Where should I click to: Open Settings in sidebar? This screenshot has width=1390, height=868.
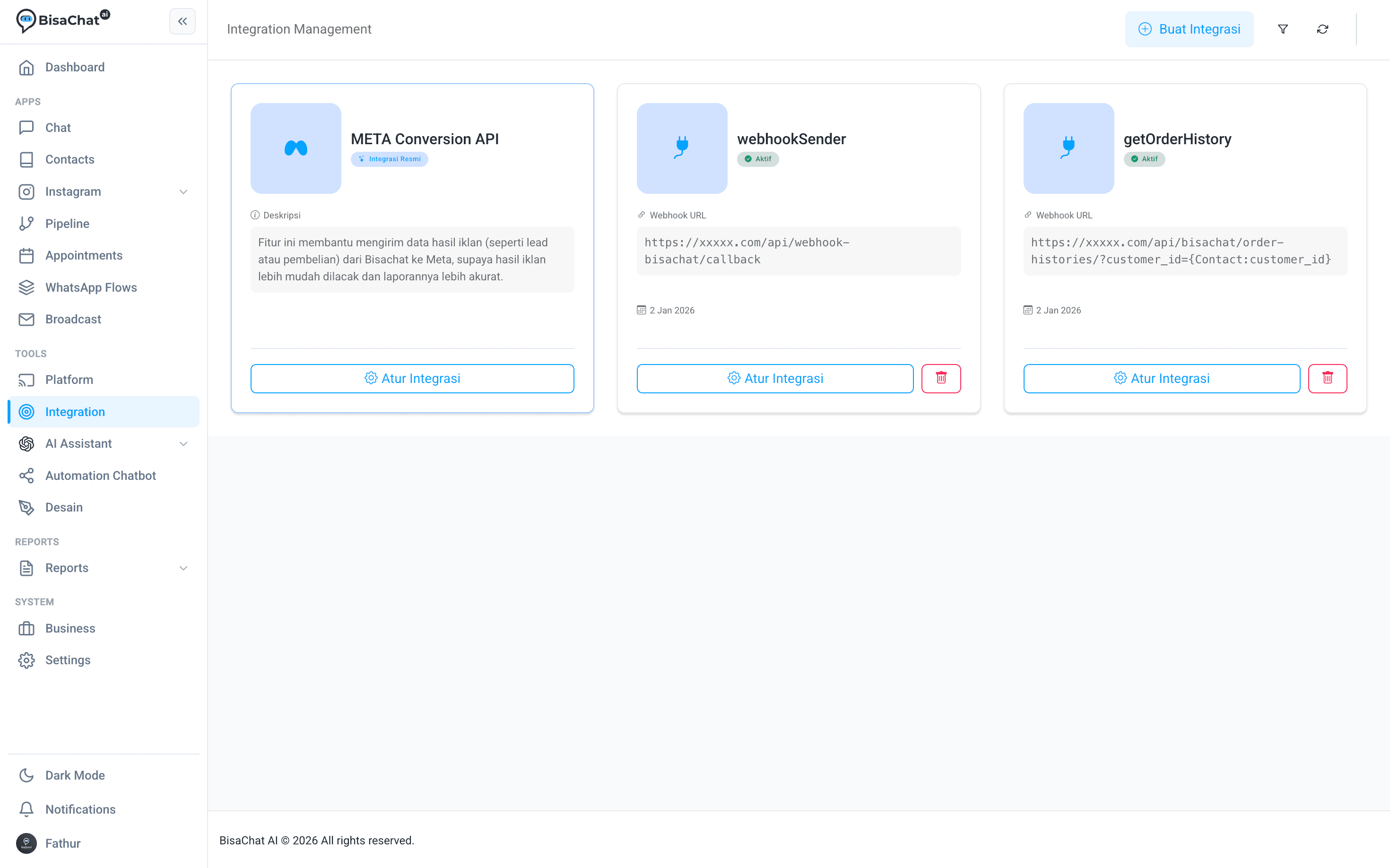(x=104, y=660)
